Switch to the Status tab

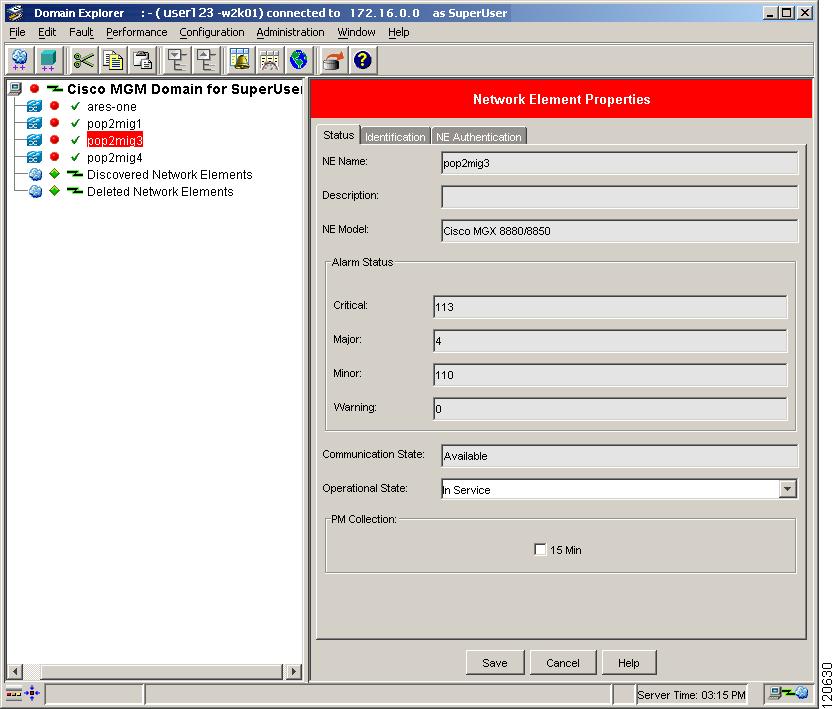[339, 135]
